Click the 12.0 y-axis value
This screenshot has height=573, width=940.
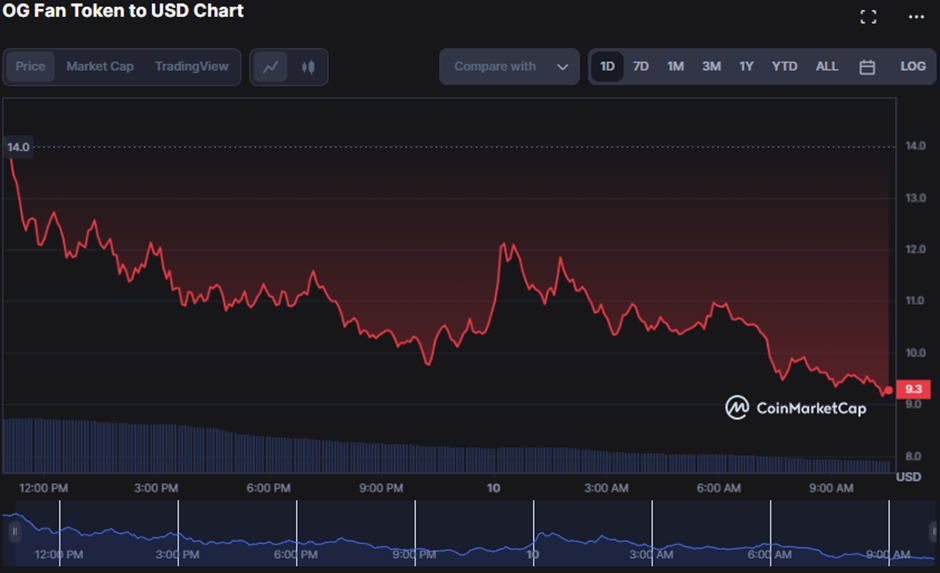coord(915,249)
